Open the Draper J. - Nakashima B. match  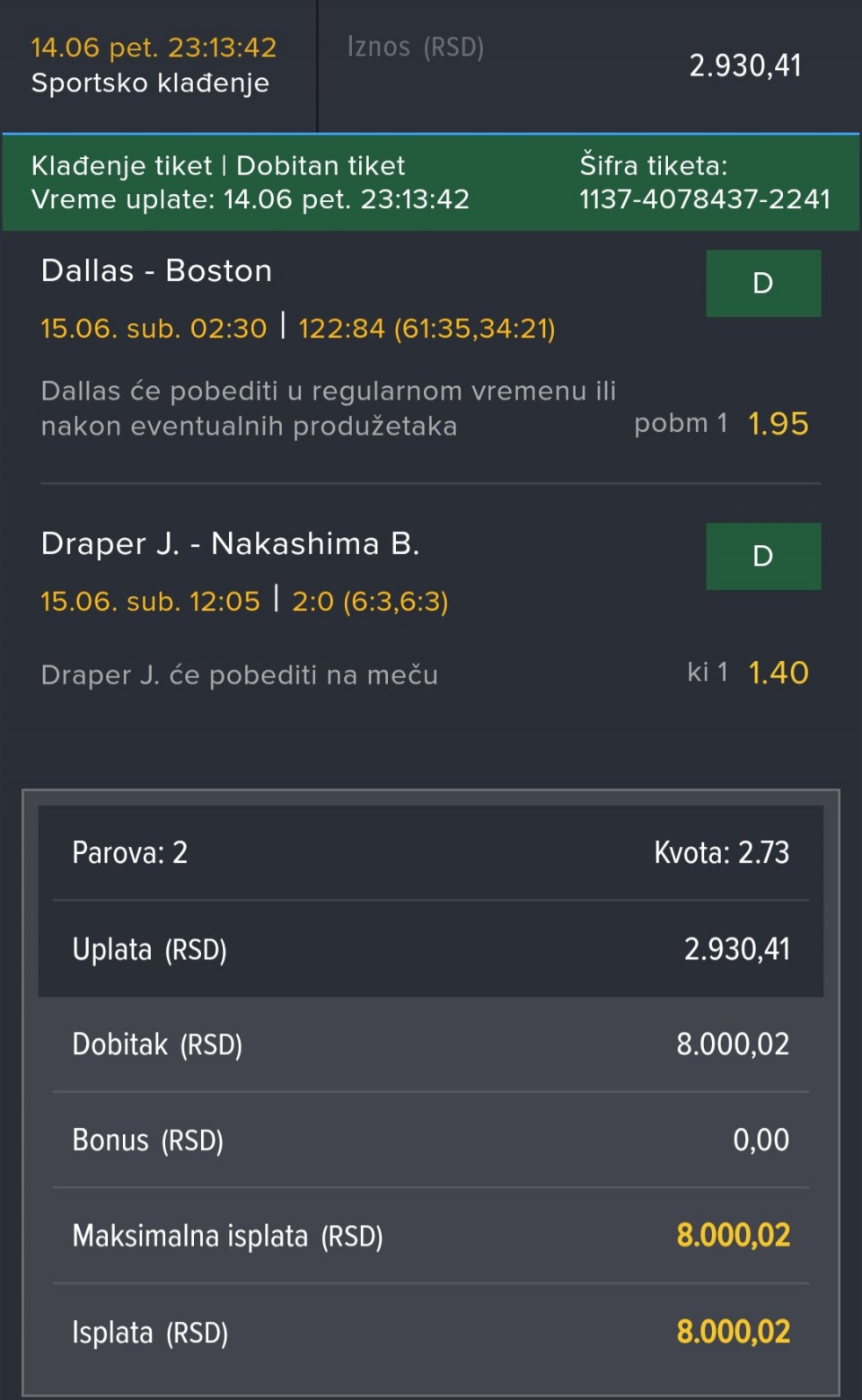click(x=230, y=544)
